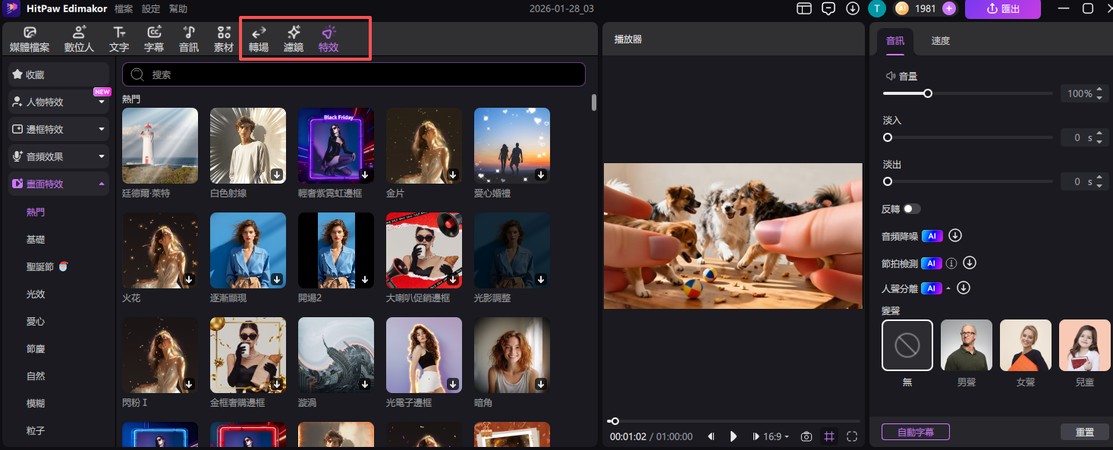Select the 粒子 subcategory
The height and width of the screenshot is (450, 1113).
pos(35,430)
